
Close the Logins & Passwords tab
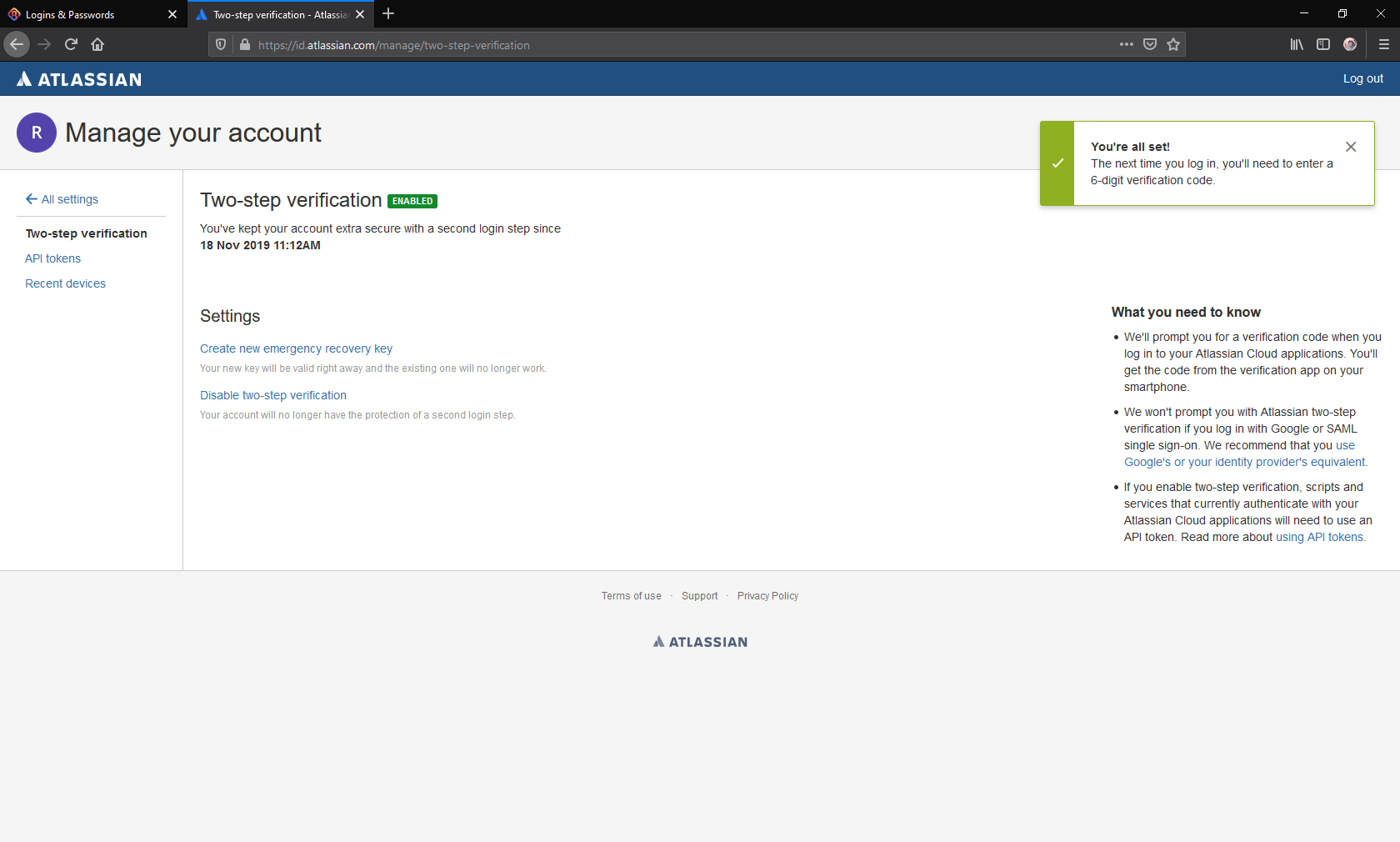tap(172, 14)
